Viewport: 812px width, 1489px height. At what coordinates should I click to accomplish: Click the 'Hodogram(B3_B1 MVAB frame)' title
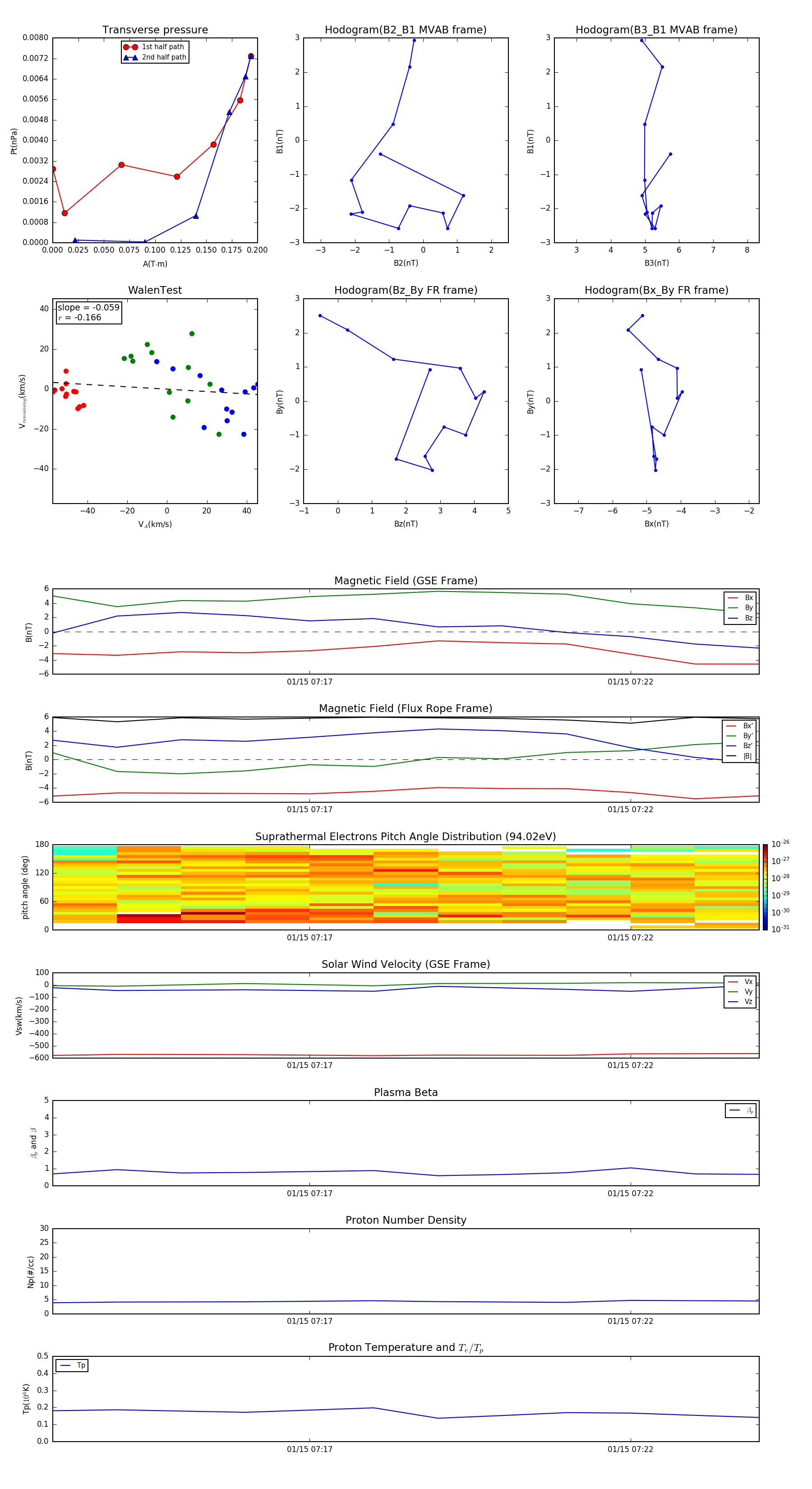(656, 30)
